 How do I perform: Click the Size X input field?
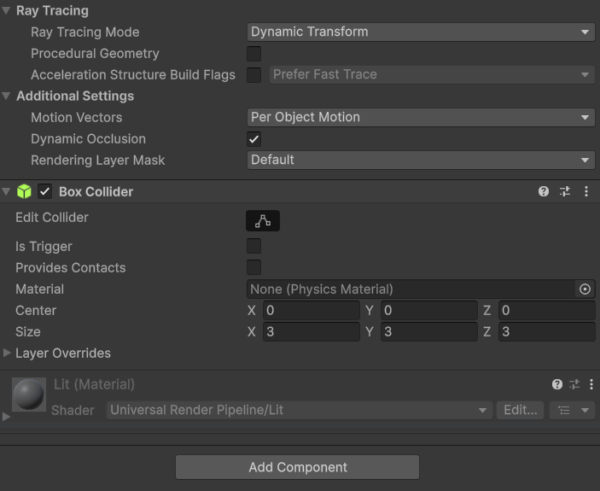coord(310,332)
